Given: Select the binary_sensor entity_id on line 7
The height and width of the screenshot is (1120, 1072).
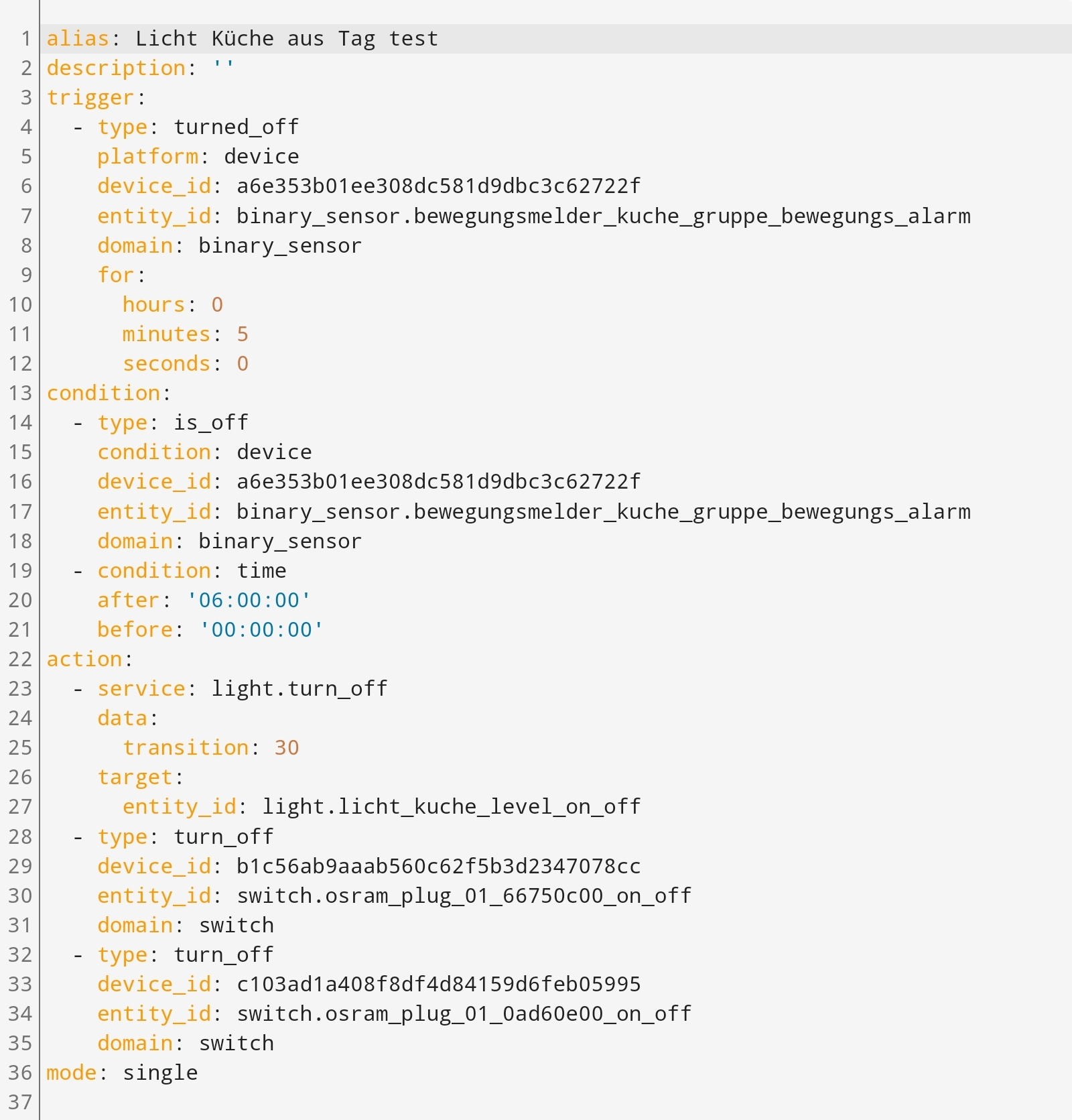Looking at the screenshot, I should (x=603, y=215).
